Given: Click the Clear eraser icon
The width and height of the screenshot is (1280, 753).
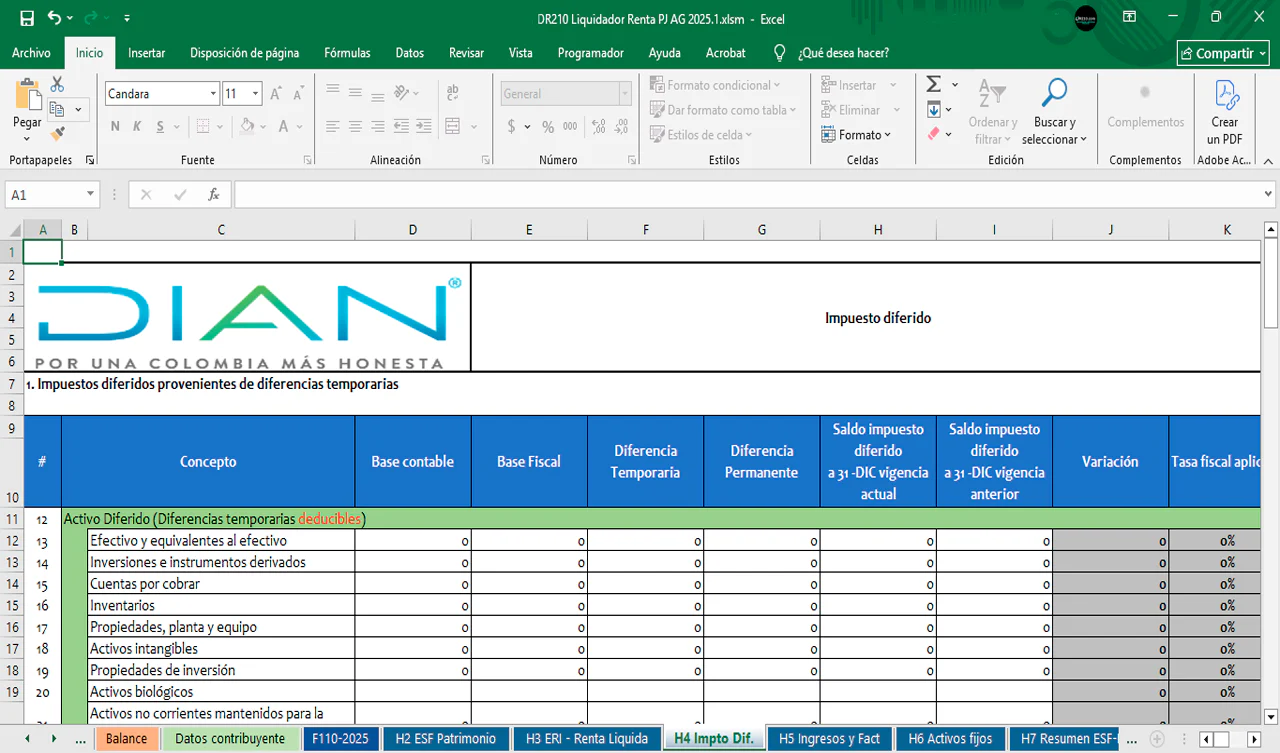Looking at the screenshot, I should pos(933,134).
